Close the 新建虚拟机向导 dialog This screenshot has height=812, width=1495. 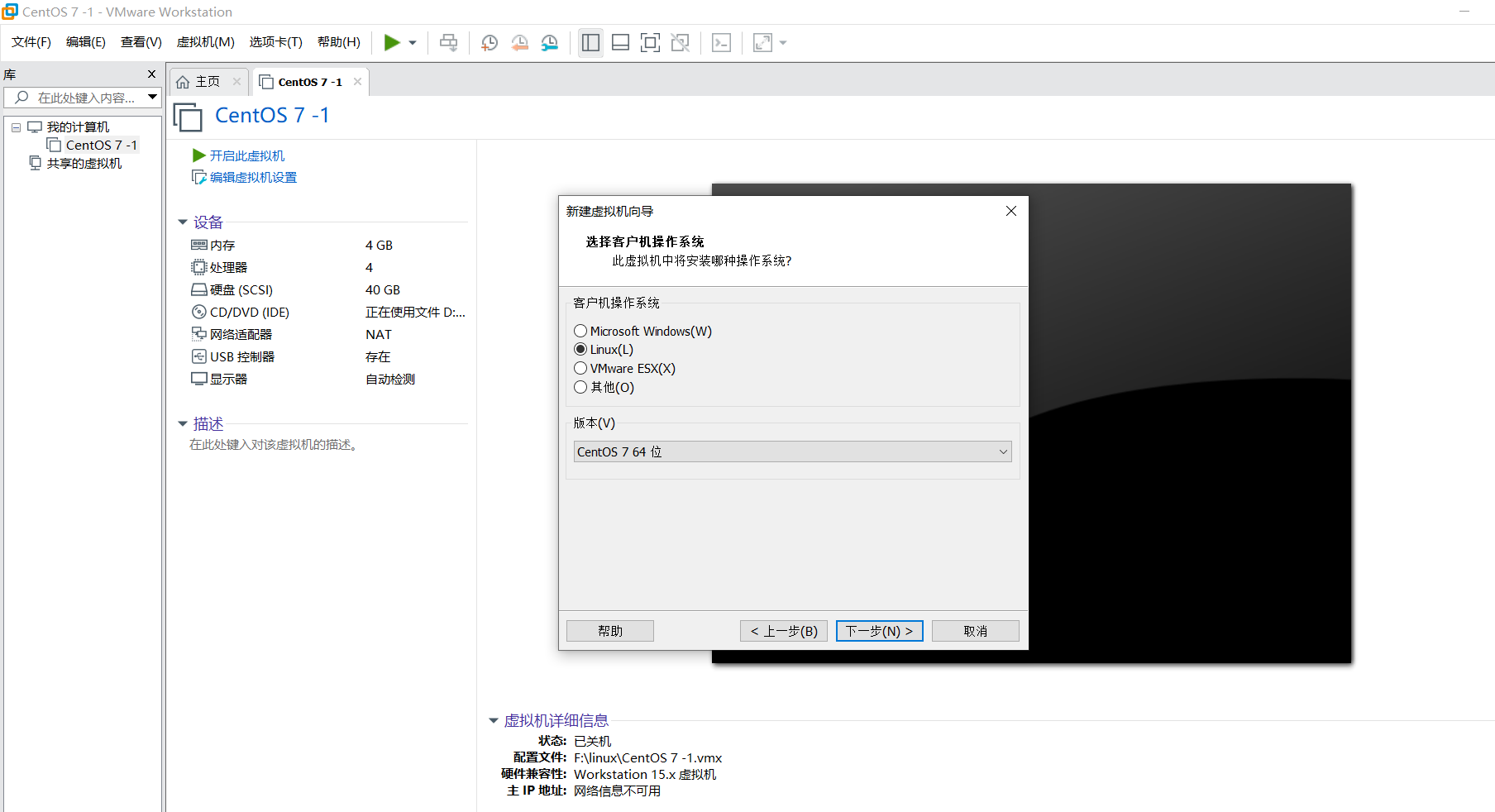click(1010, 211)
